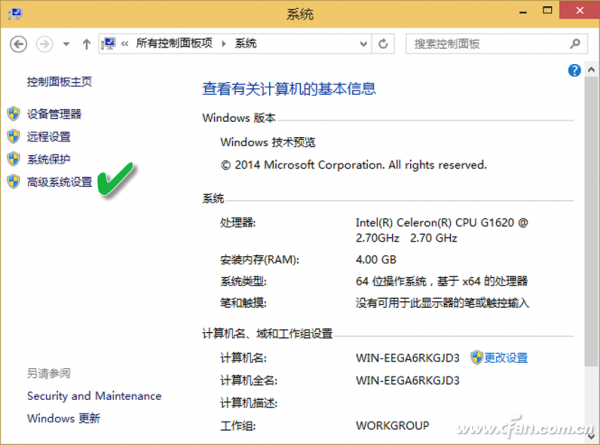Screen dimensions: 600x445
Task: Maximize the 系统 window
Action: (548, 11)
